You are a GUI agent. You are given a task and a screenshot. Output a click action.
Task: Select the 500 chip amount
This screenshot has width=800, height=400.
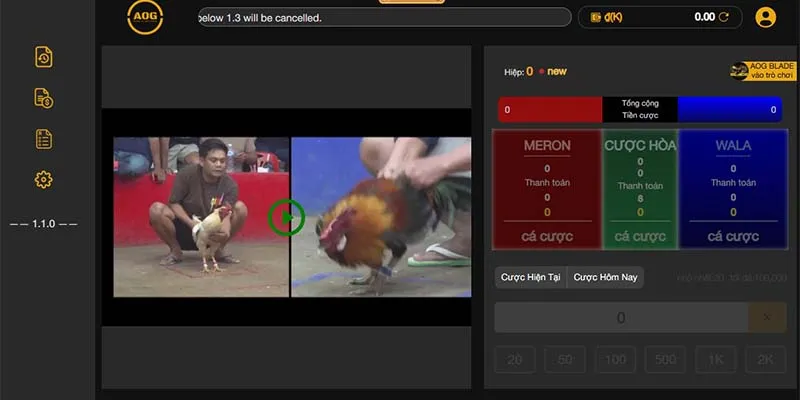tap(665, 358)
